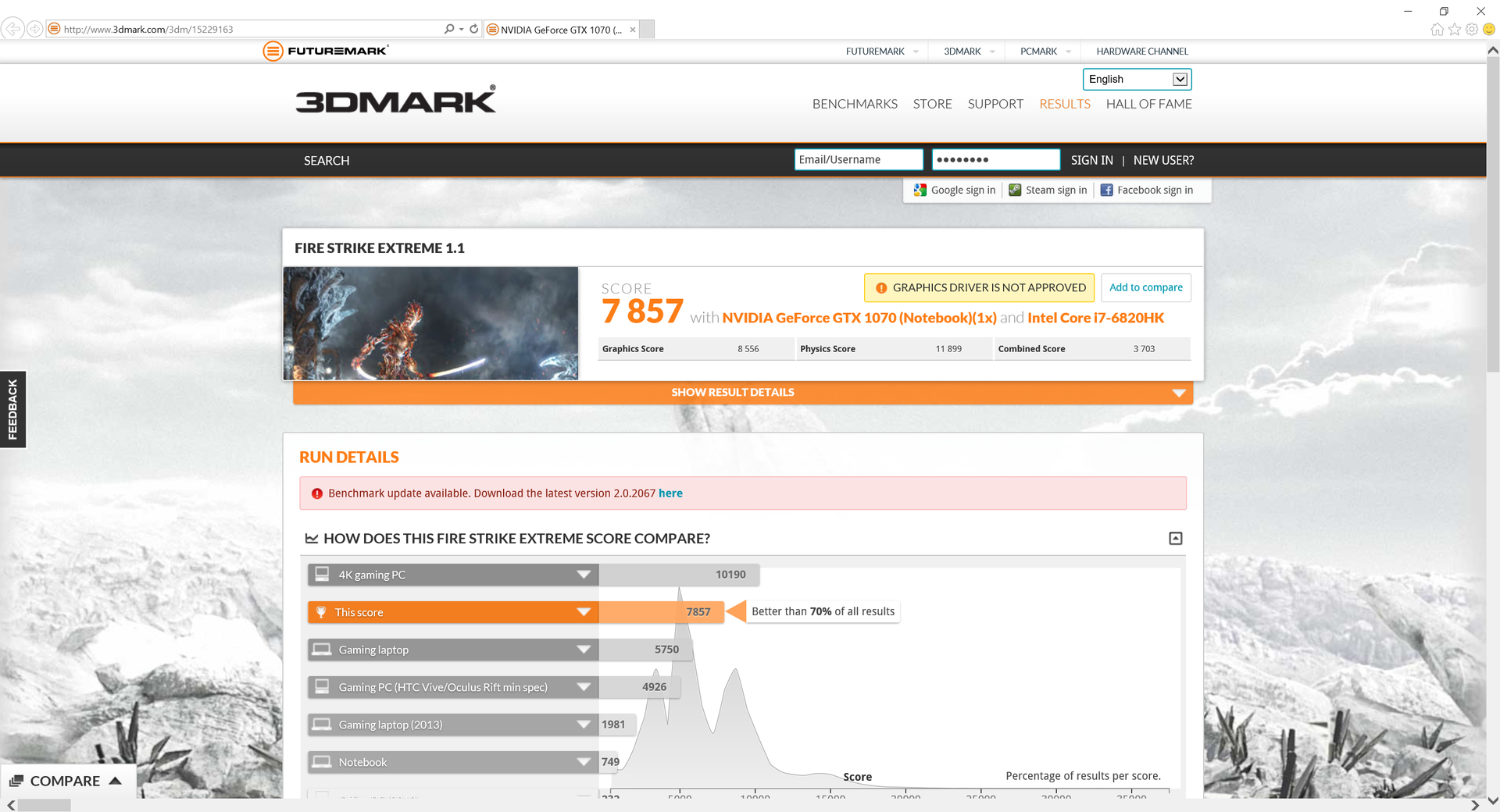Click the horizontal scrollbar right arrow
The width and height of the screenshot is (1500, 812).
(x=1475, y=805)
